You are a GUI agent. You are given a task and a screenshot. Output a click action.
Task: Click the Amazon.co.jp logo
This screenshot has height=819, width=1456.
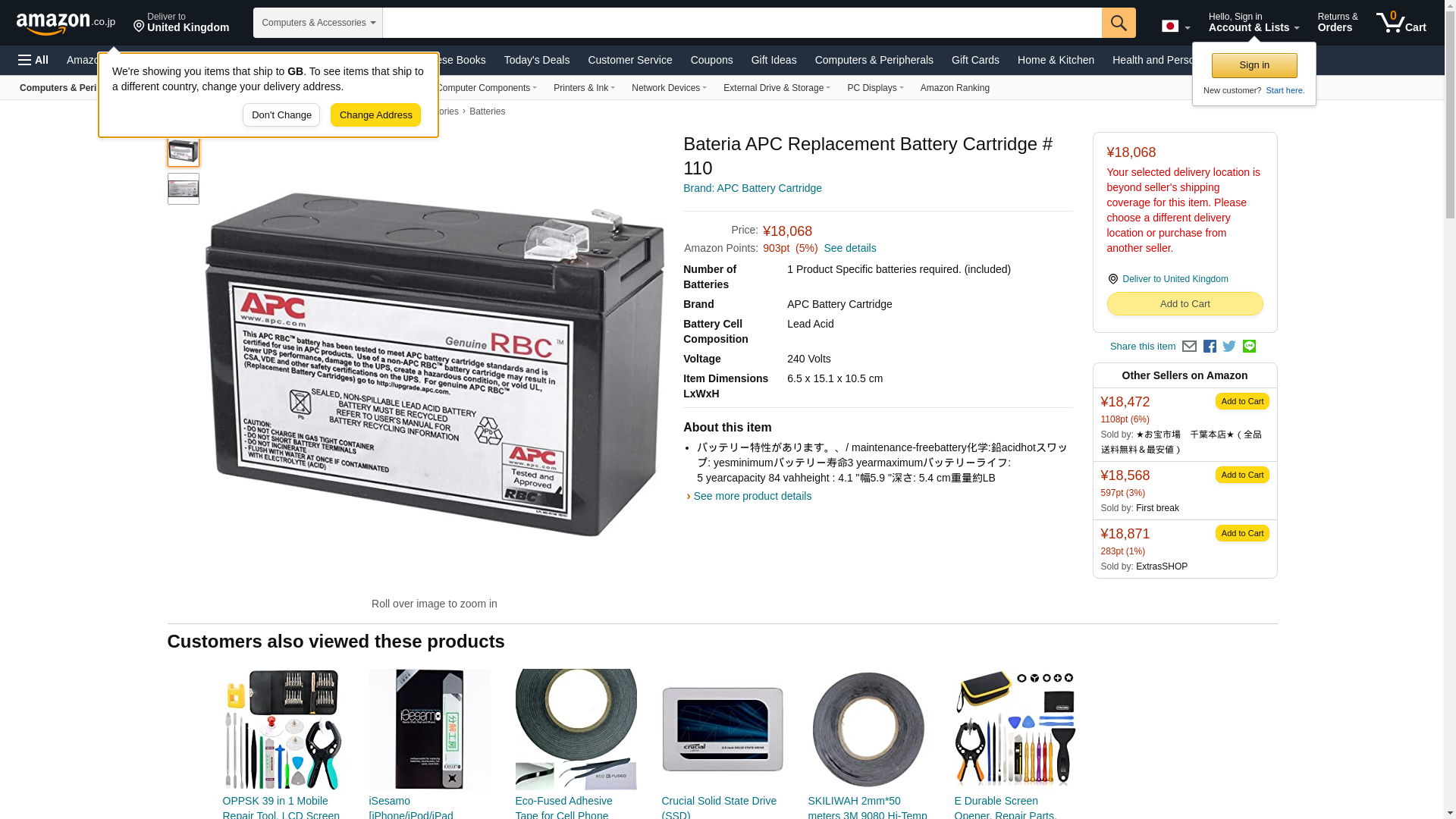(66, 24)
